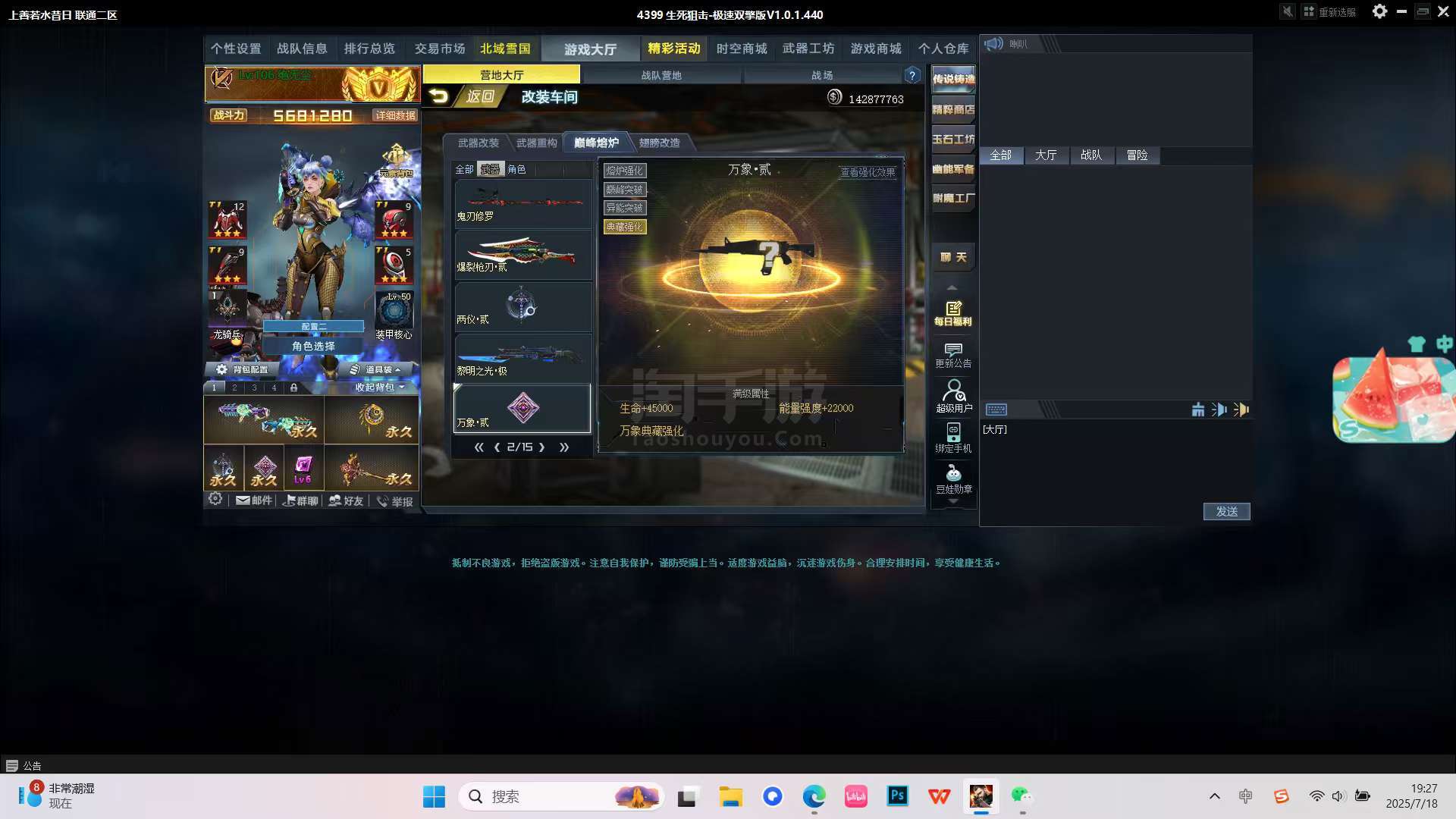Click the 角色选择 button
The width and height of the screenshot is (1456, 819).
tap(313, 346)
